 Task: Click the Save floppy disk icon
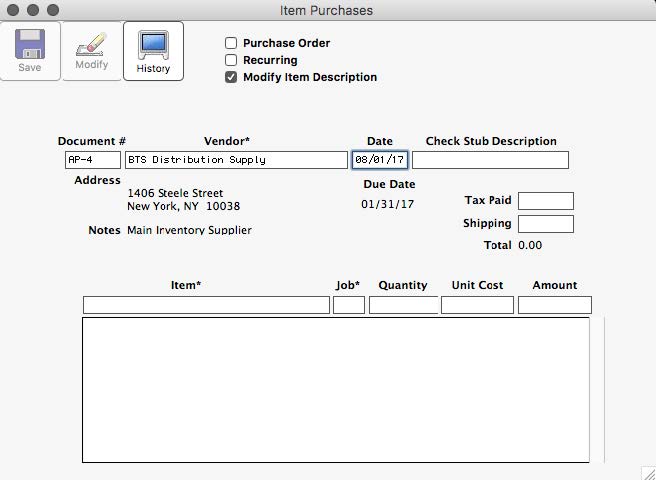click(x=30, y=46)
